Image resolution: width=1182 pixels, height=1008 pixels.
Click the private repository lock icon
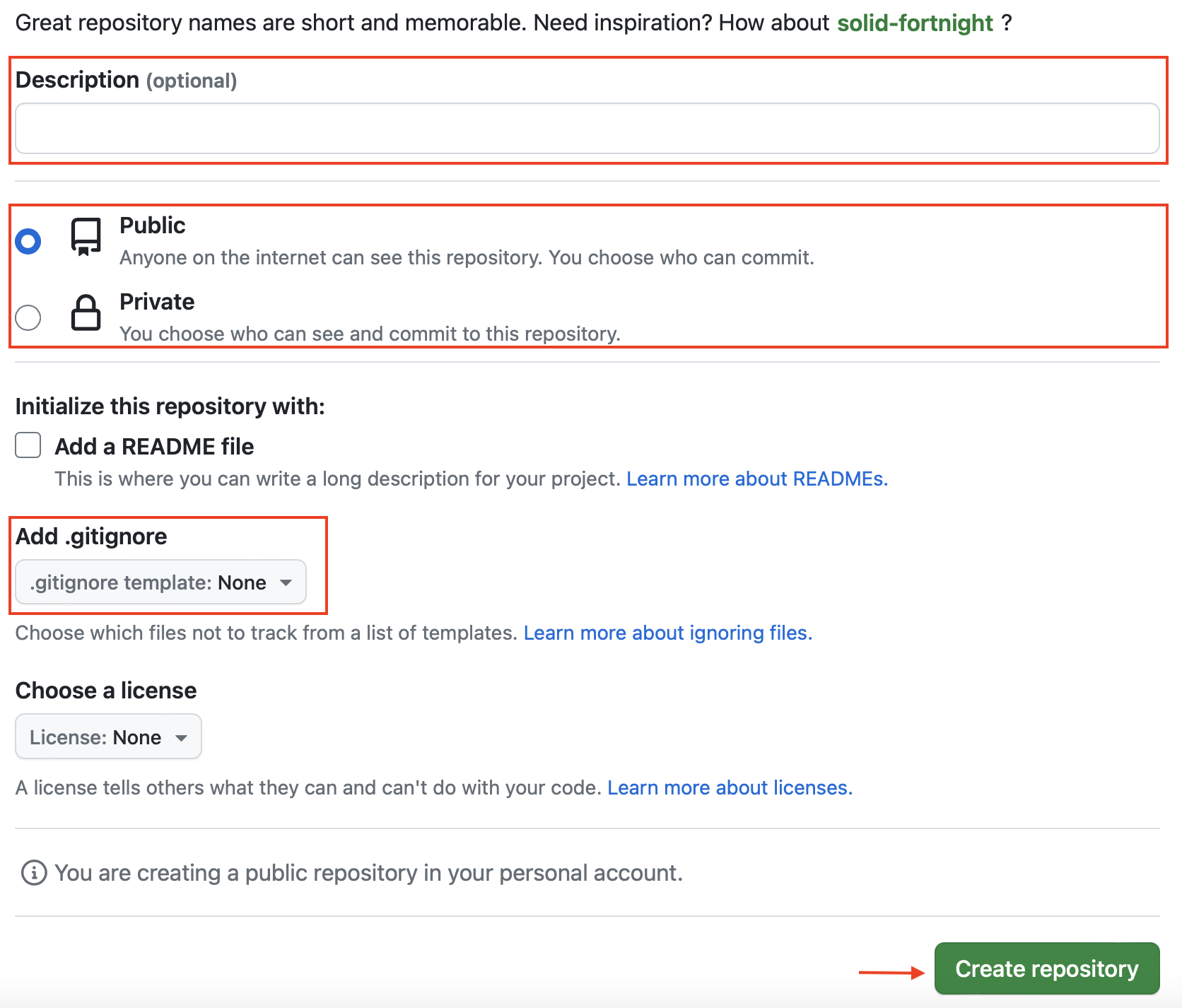tap(86, 312)
